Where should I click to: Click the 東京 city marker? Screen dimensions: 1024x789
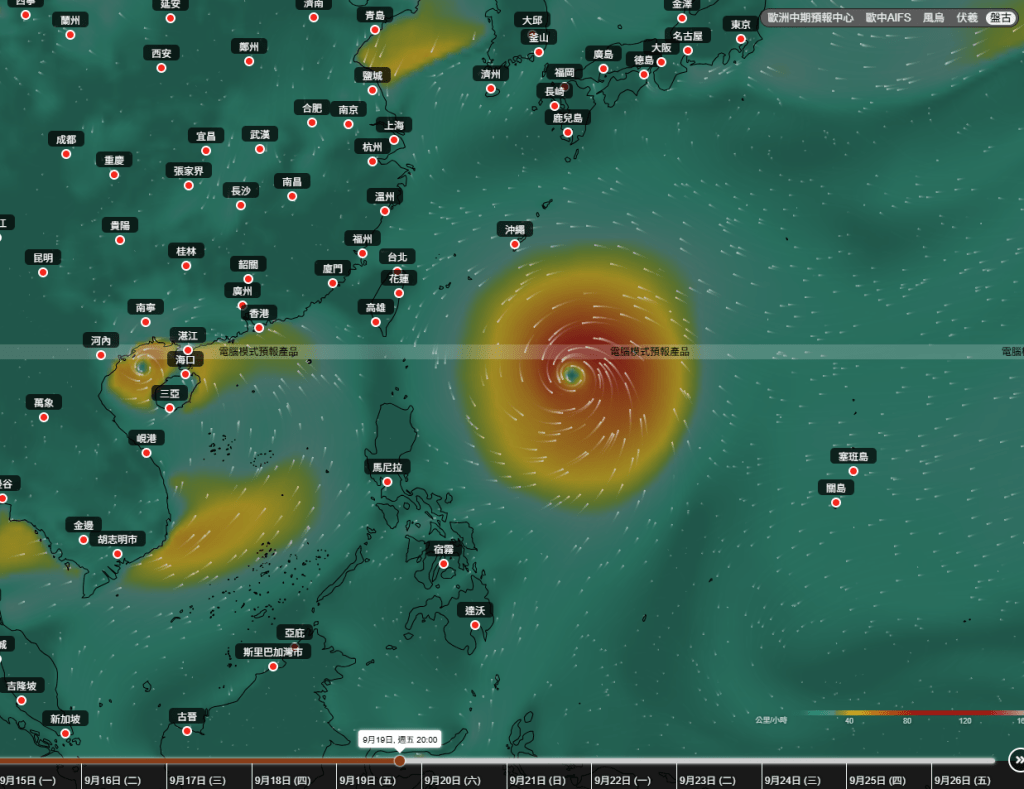click(741, 39)
